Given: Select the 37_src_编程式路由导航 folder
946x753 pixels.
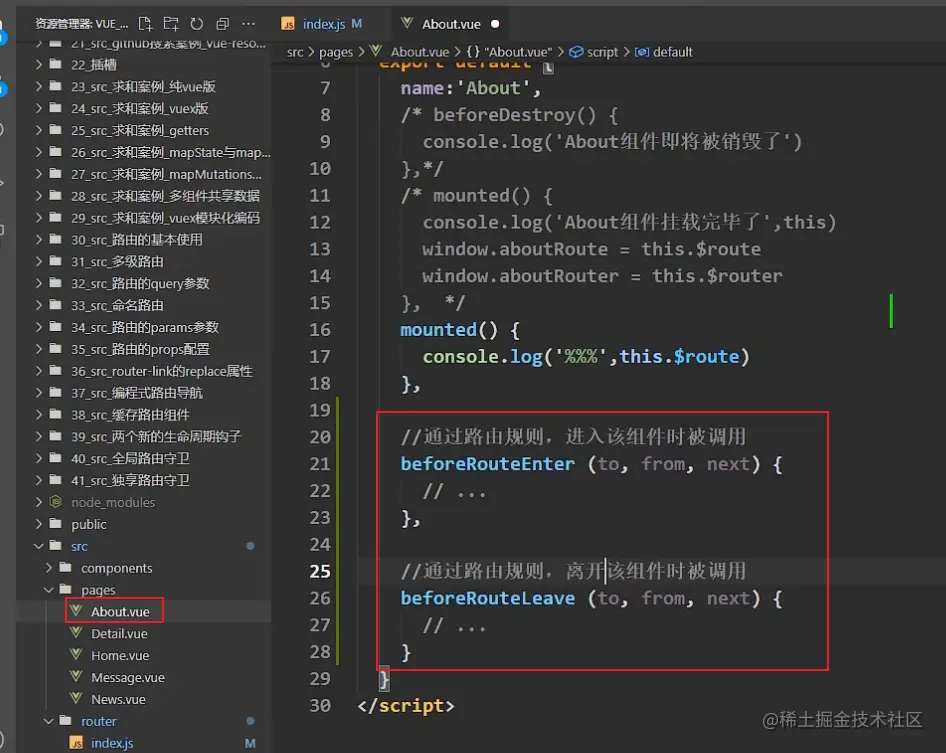Looking at the screenshot, I should (136, 393).
